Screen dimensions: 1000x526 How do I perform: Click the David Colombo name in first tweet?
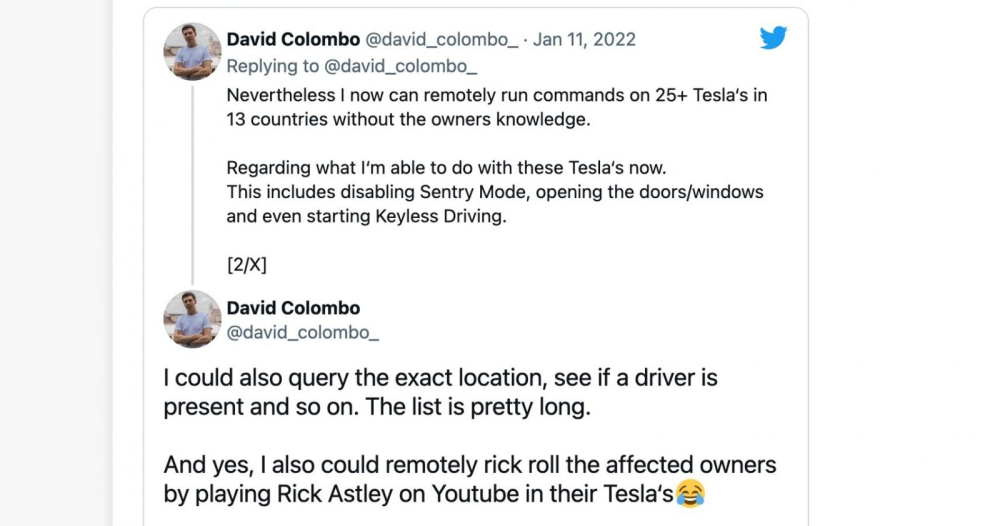293,40
